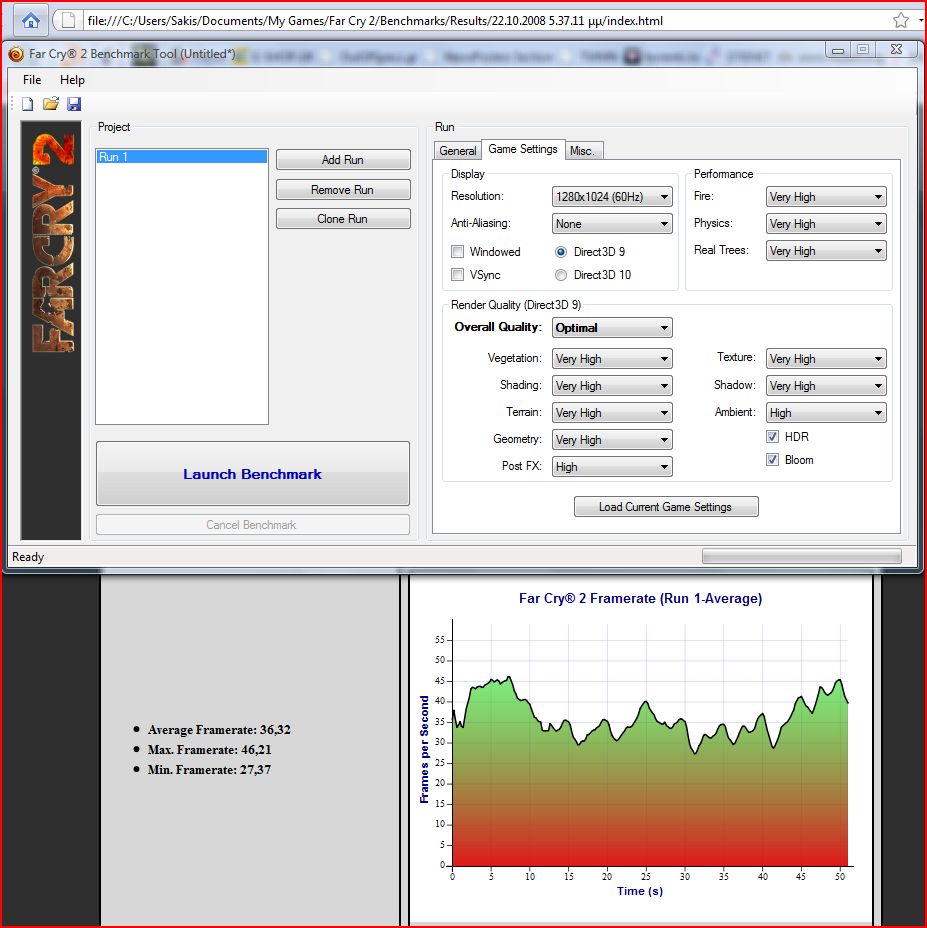Open the Terrain quality dropdown
Image resolution: width=927 pixels, height=928 pixels.
point(612,413)
